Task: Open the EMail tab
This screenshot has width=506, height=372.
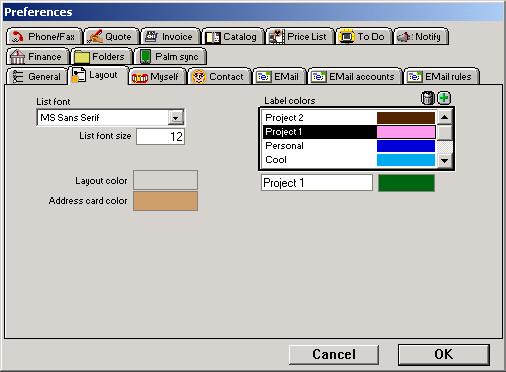Action: tap(279, 76)
